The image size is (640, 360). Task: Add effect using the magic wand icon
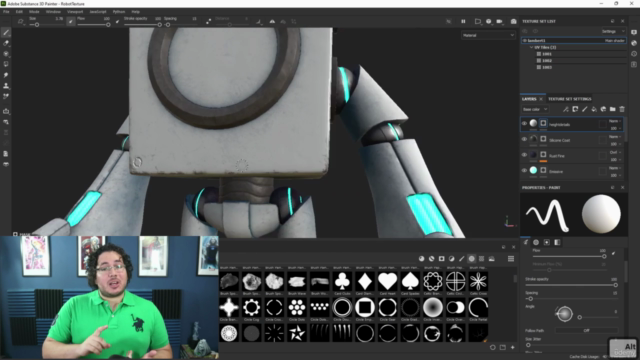[x=566, y=109]
